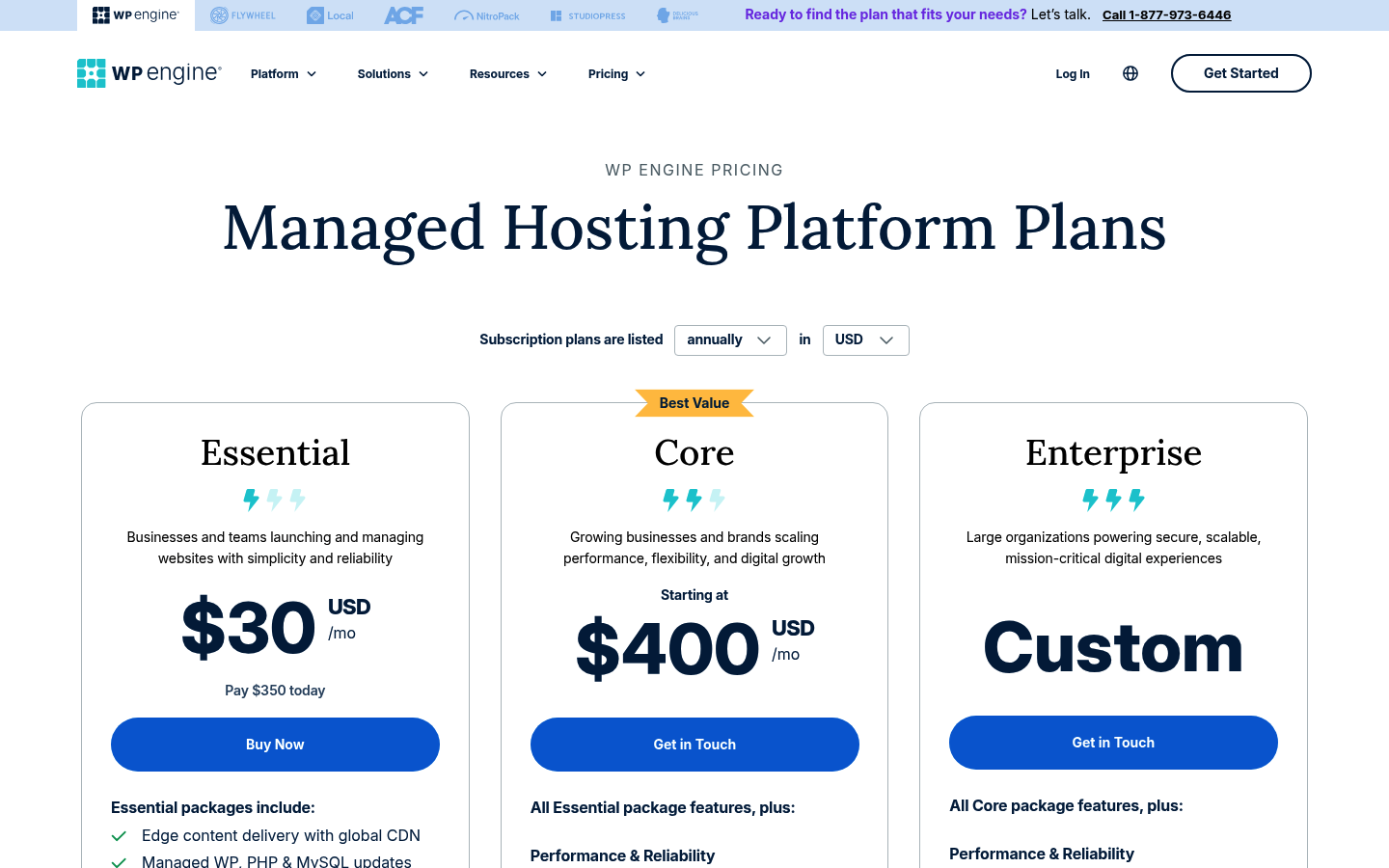
Task: Click 'All Essential package features, plus:' text
Action: point(663,807)
